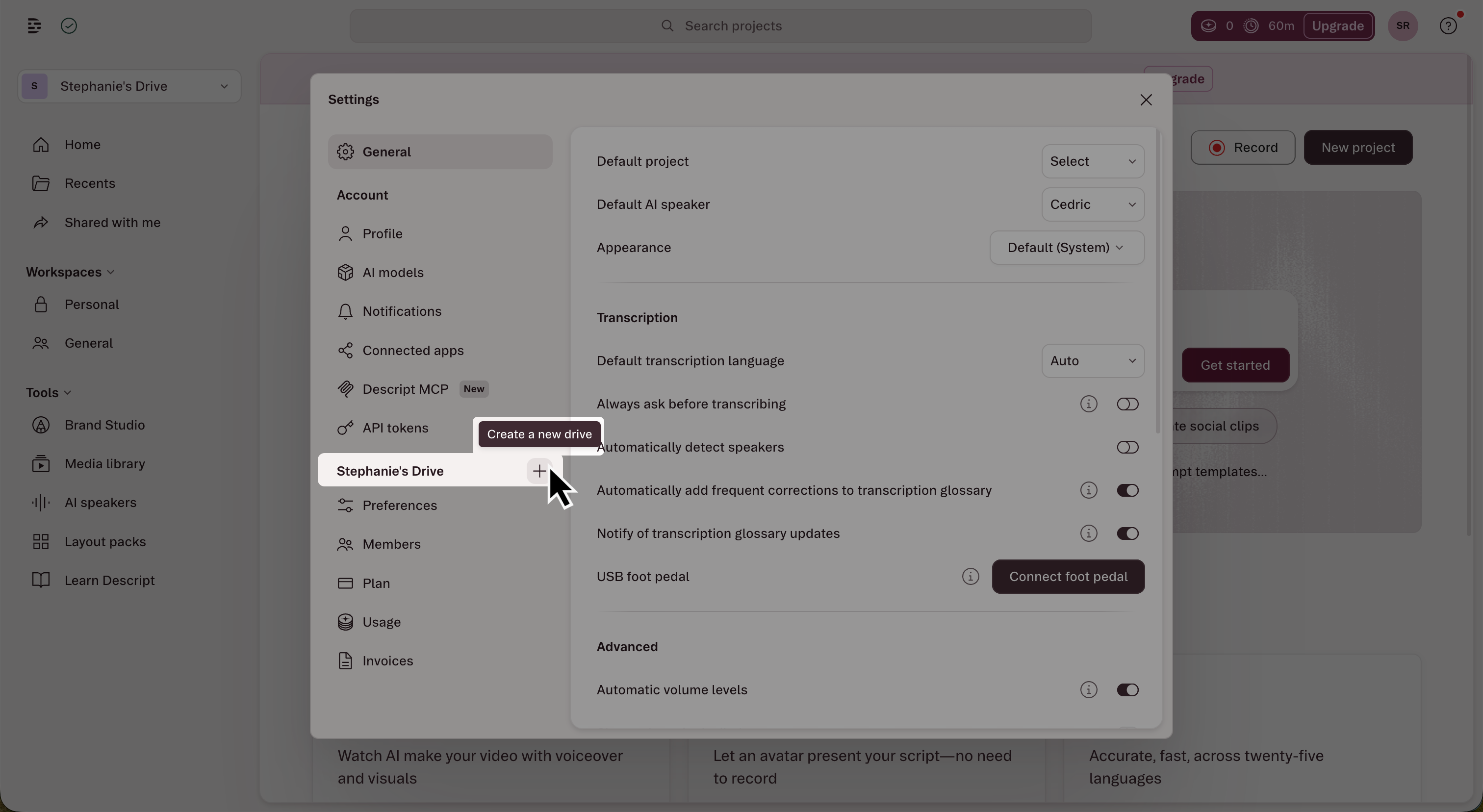1483x812 pixels.
Task: Click info icon for glossary updates notification
Action: point(1088,533)
